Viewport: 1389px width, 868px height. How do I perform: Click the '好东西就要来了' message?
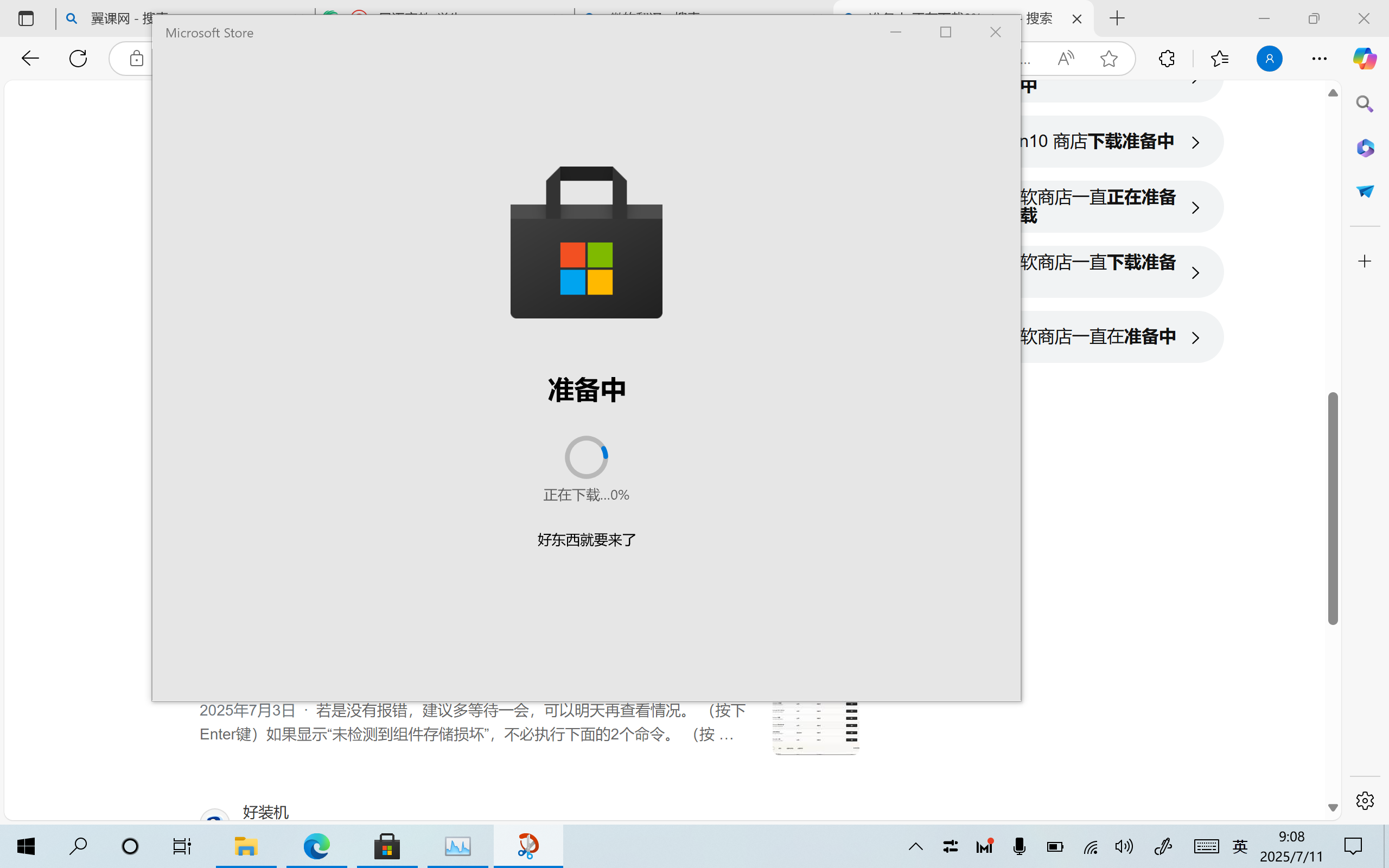[586, 540]
